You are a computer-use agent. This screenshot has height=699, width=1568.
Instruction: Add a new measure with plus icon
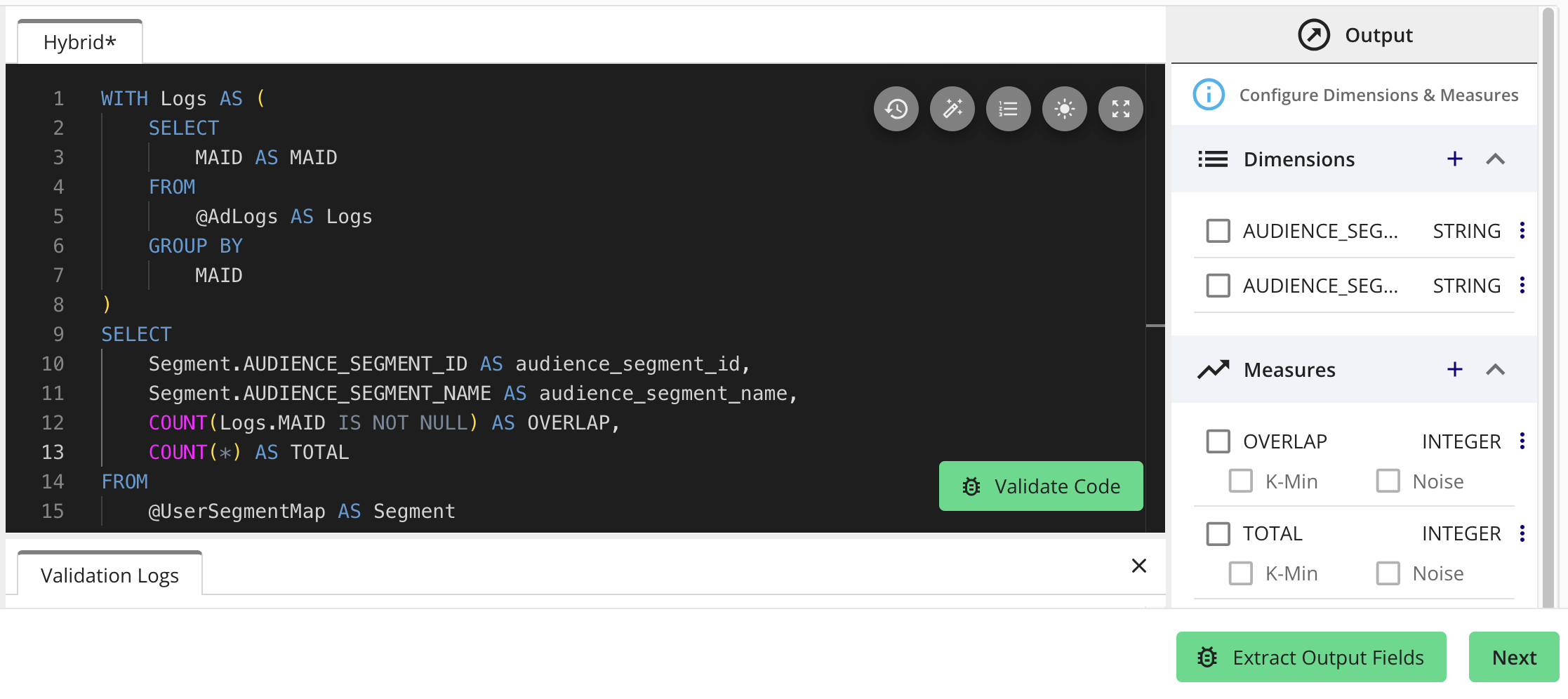1454,370
